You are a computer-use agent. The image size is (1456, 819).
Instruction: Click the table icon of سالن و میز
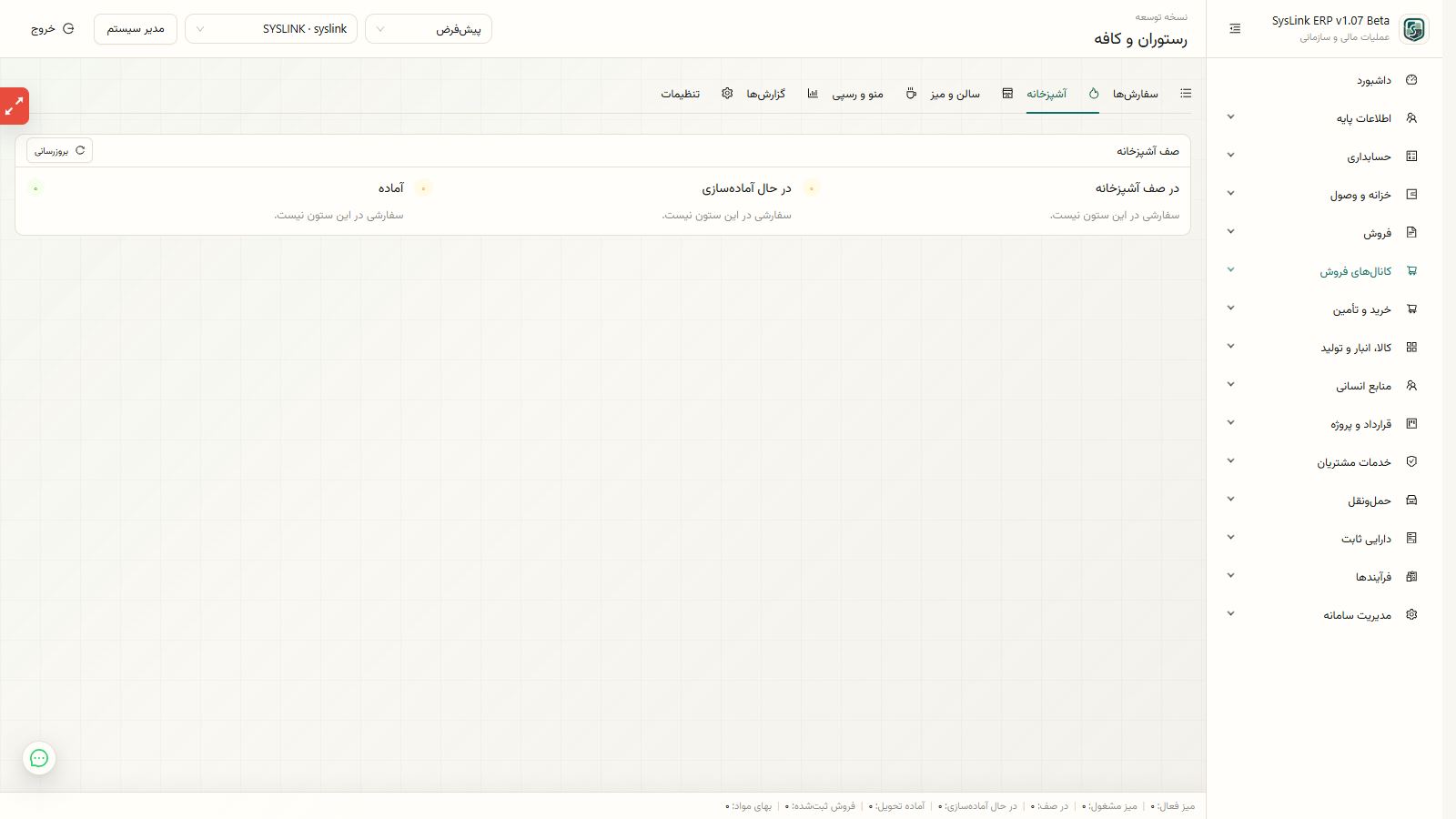(x=1007, y=94)
